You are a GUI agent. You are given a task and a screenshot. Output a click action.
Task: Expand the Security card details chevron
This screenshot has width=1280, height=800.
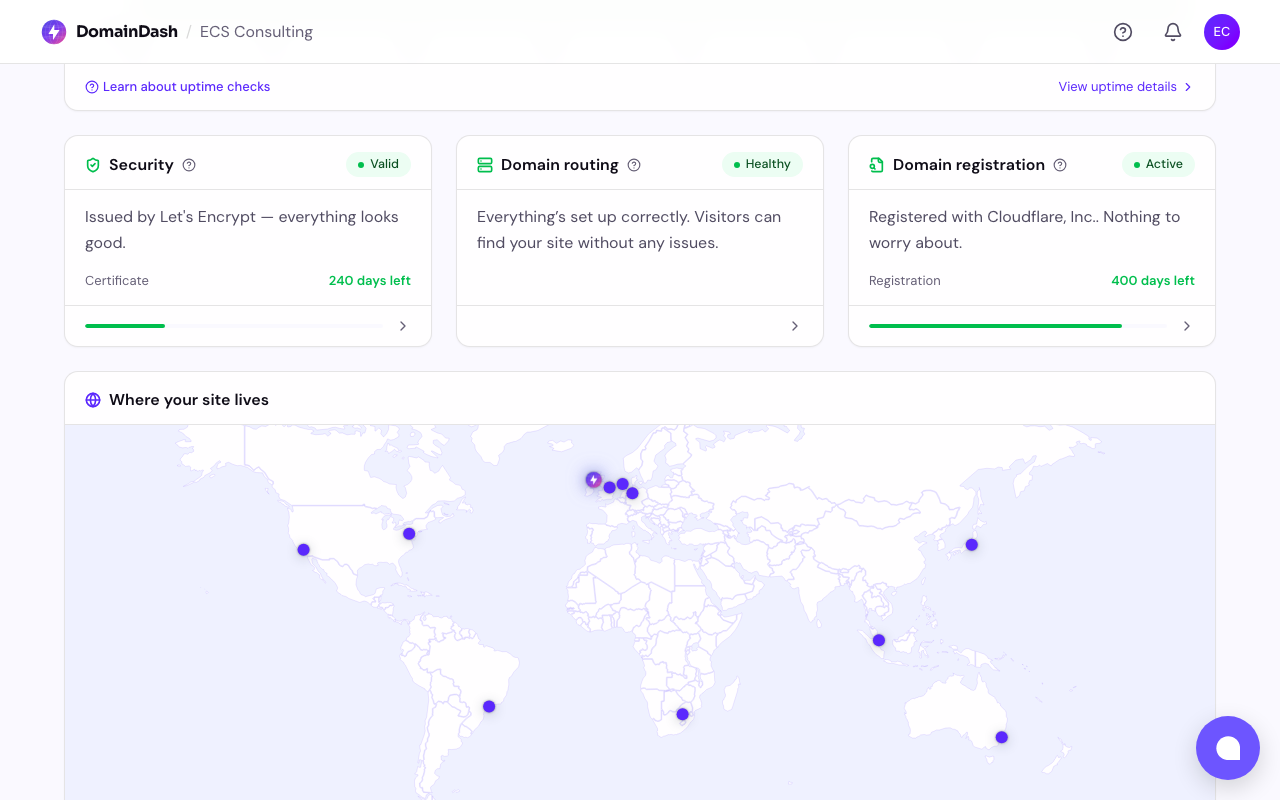402,325
